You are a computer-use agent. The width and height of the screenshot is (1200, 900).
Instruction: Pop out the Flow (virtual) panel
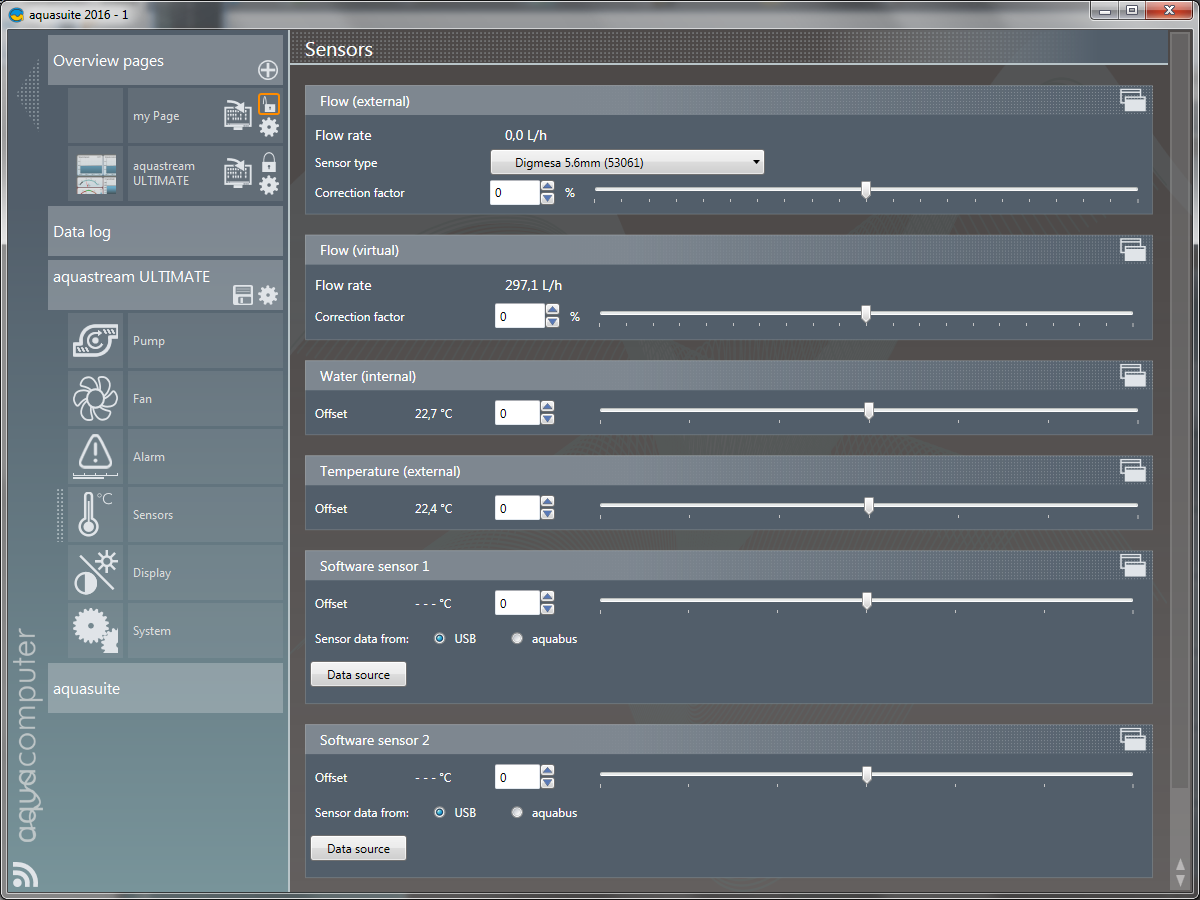1132,249
